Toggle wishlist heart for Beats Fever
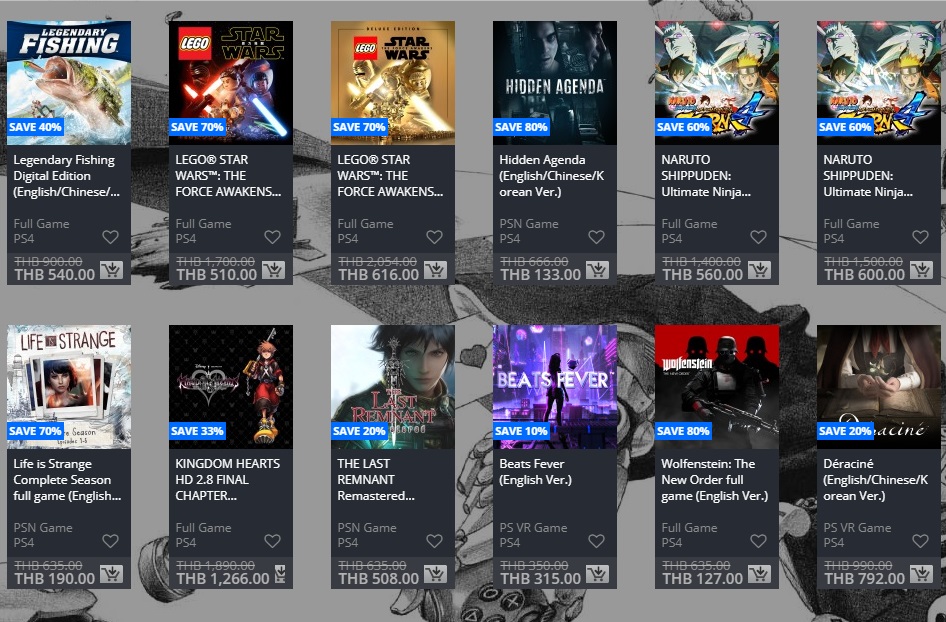946x622 pixels. [596, 541]
